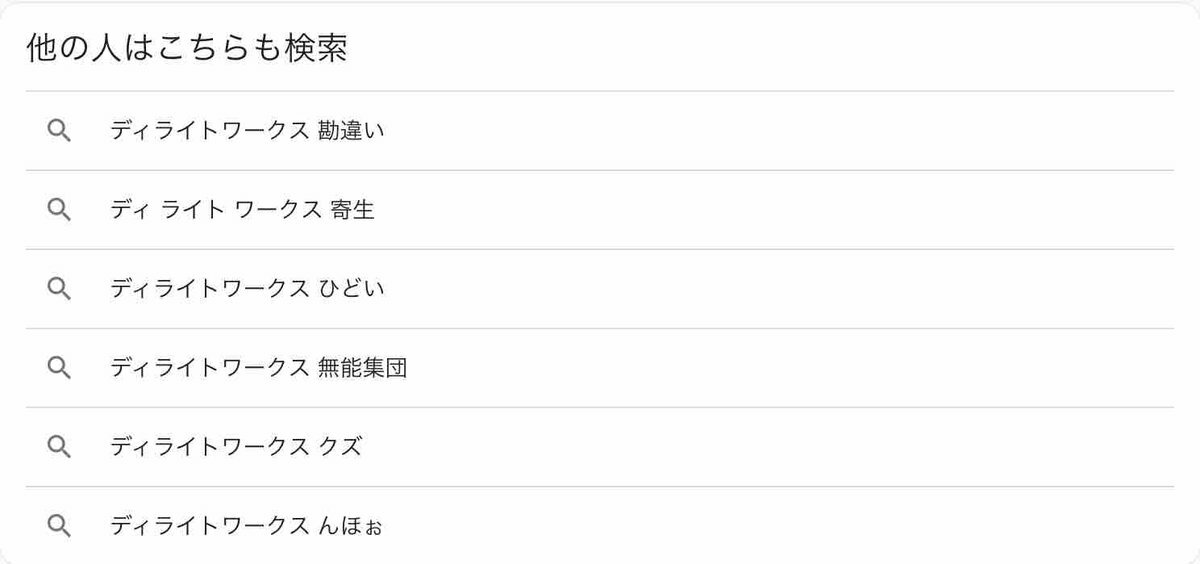
Task: Click the word クズ in the fifth suggestion
Action: coord(340,447)
